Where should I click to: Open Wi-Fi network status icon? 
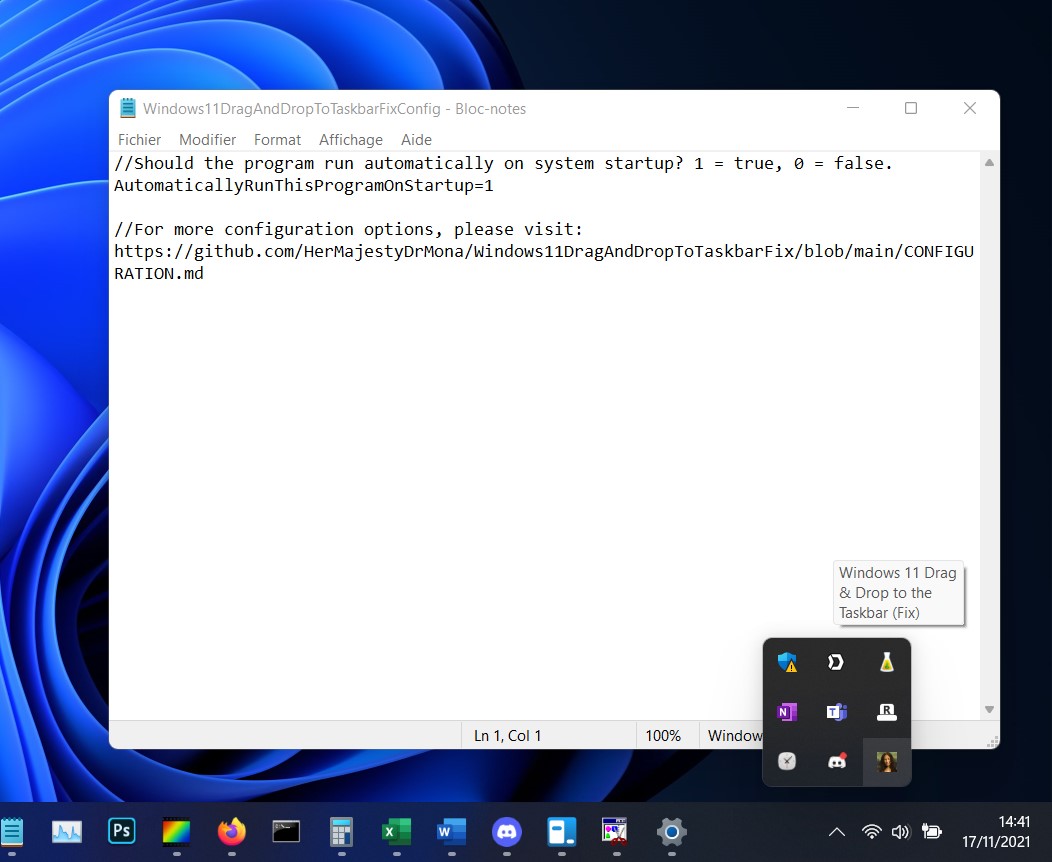click(872, 832)
